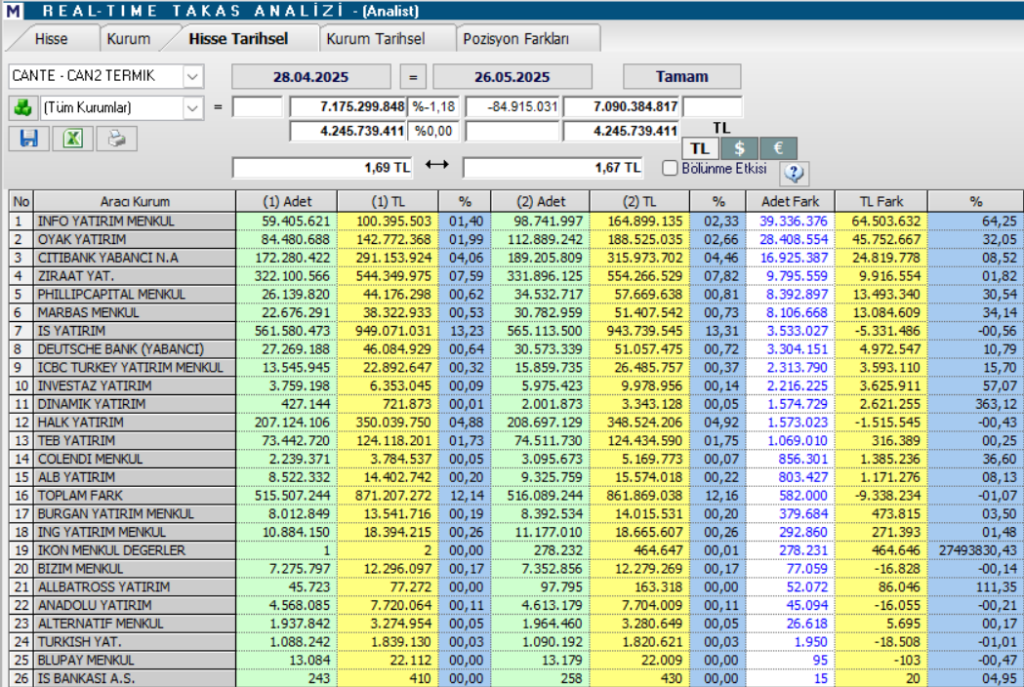Sort by the Adet Fark column header

click(x=789, y=201)
